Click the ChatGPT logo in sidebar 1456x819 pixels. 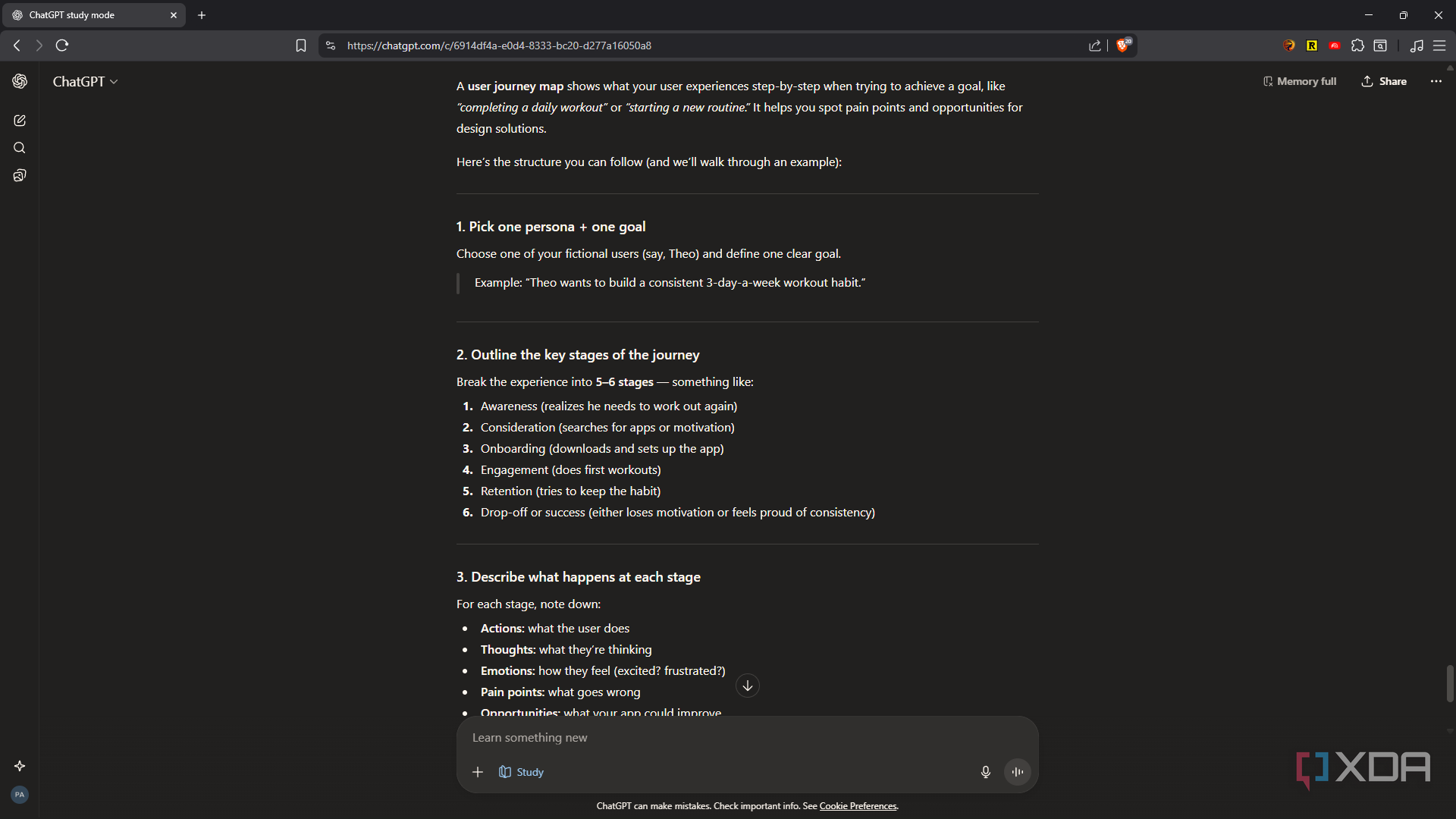pos(20,81)
